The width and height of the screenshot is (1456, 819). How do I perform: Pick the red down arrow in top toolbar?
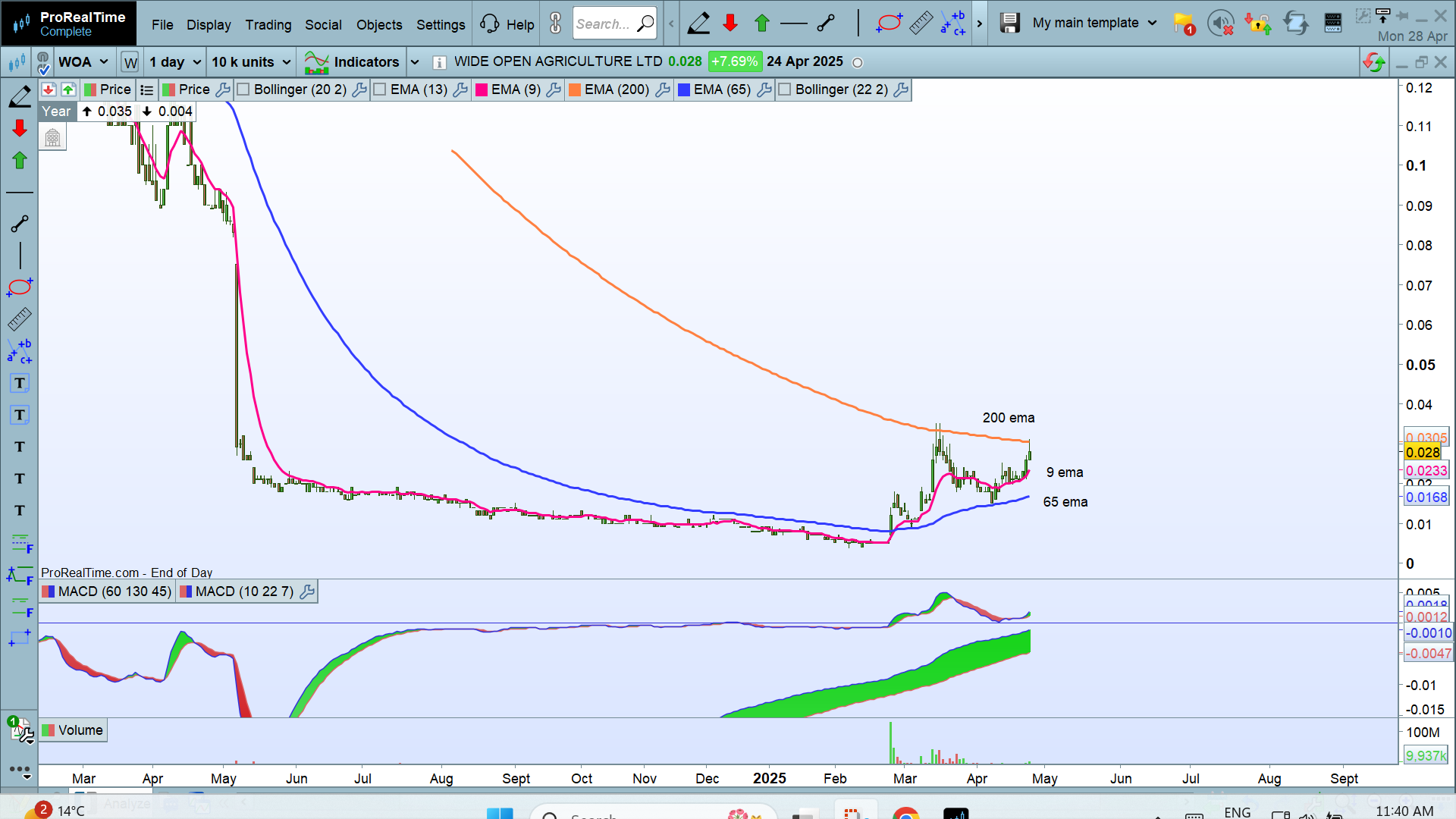pos(730,24)
